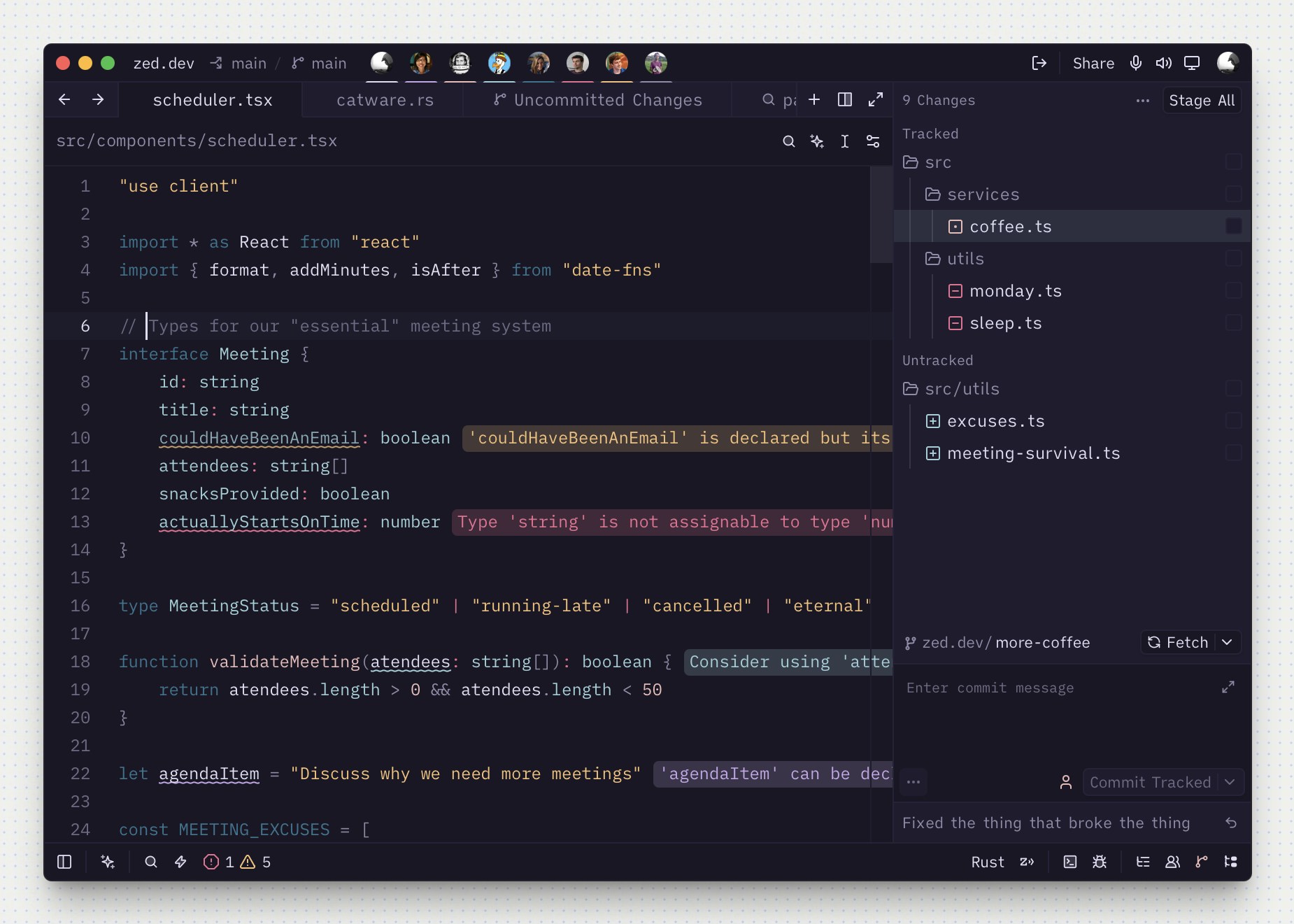Open new tab plus icon

click(814, 100)
